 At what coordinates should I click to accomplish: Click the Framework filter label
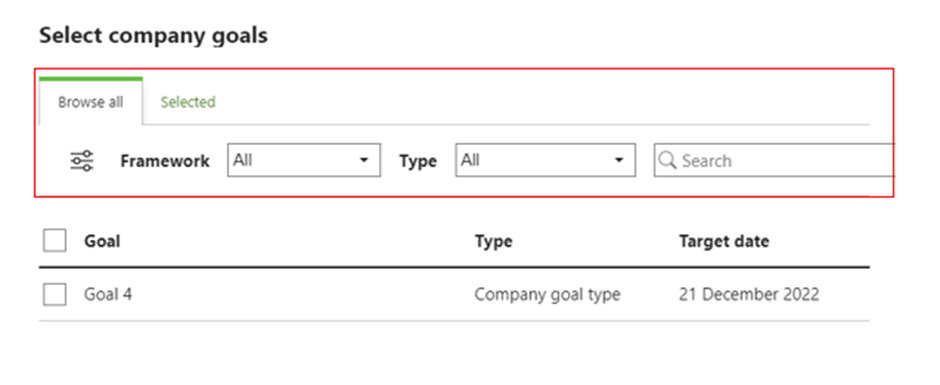[165, 161]
